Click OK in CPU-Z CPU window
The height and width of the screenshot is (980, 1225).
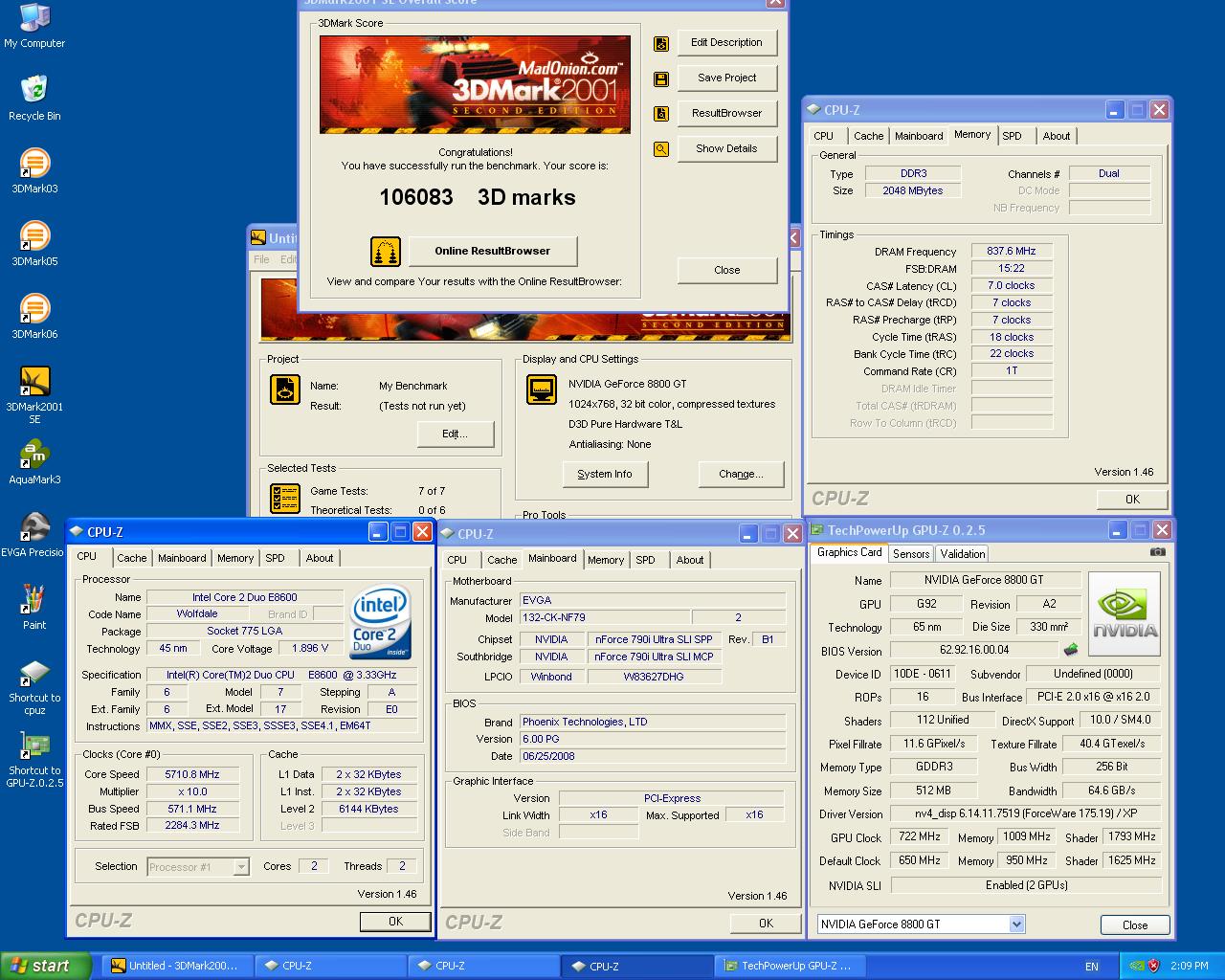point(395,922)
